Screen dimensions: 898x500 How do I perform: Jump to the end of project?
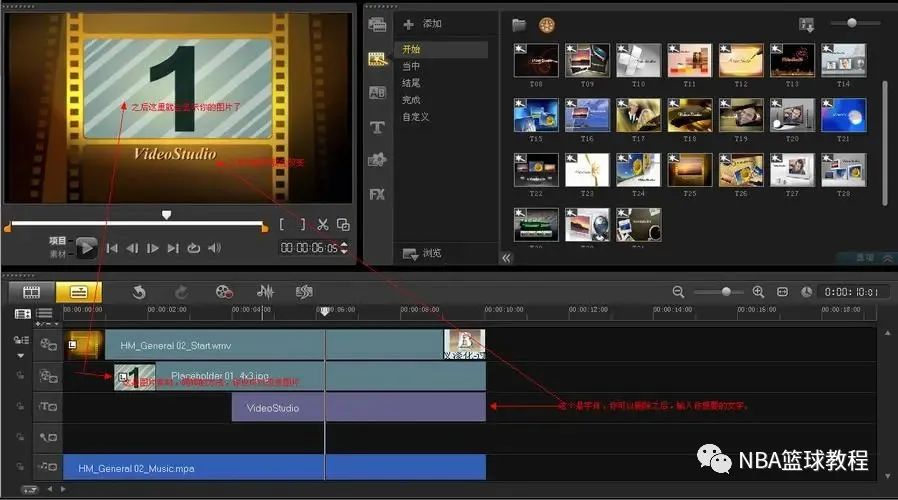click(173, 248)
